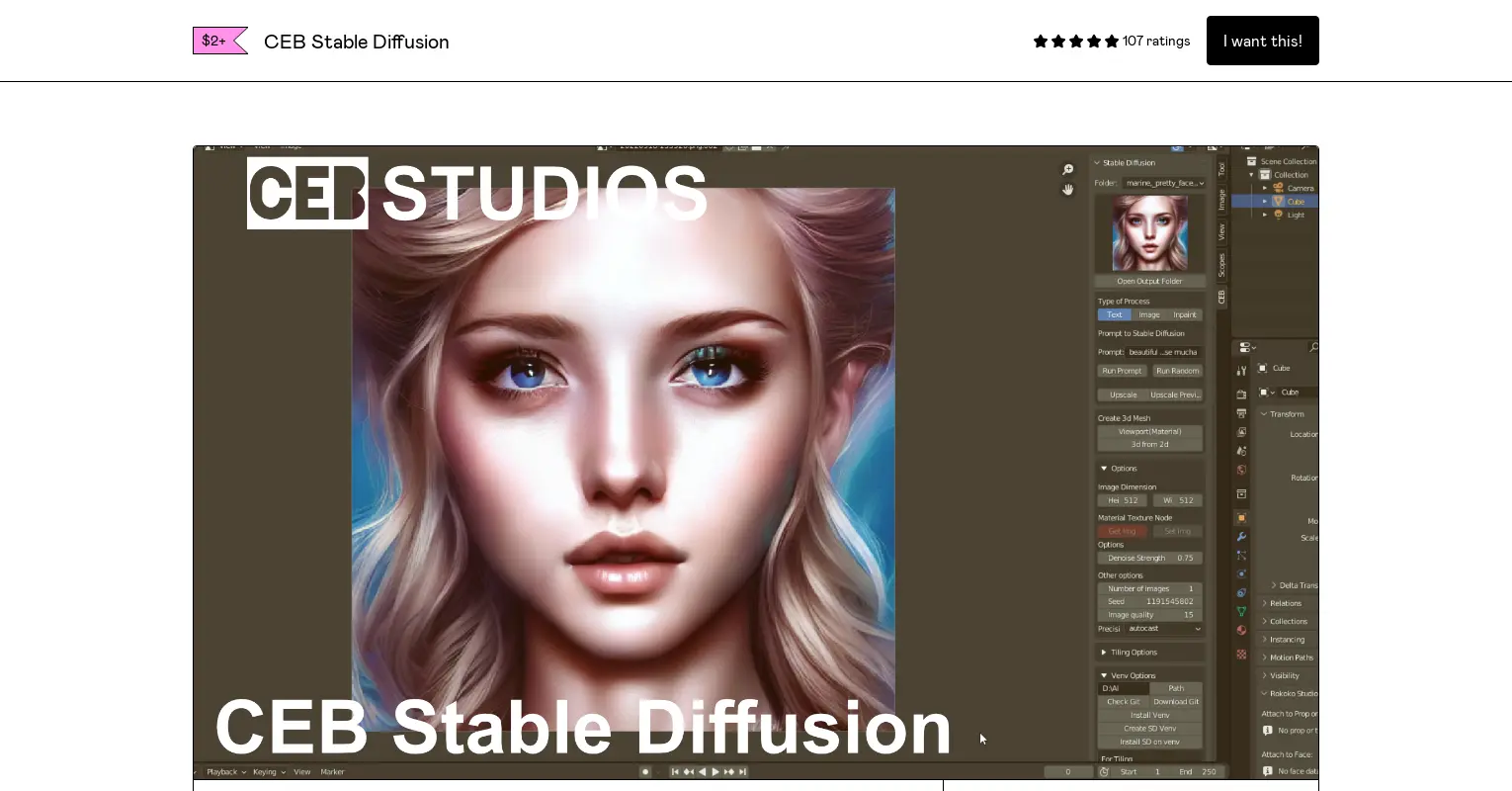Adjust the Denoise Strength slider
The image size is (1512, 791).
click(1149, 558)
